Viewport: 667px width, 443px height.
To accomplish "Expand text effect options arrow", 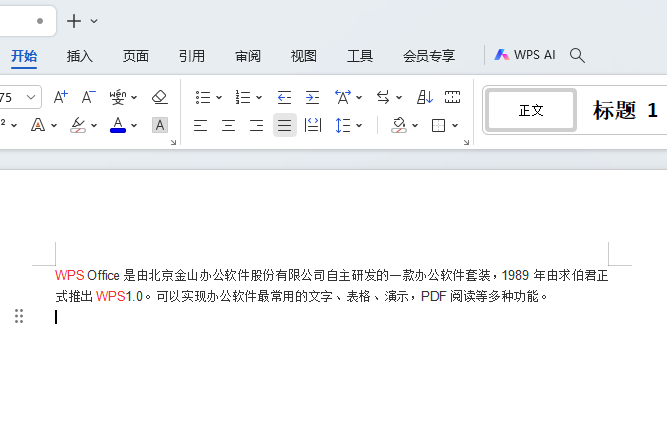I will pos(54,125).
